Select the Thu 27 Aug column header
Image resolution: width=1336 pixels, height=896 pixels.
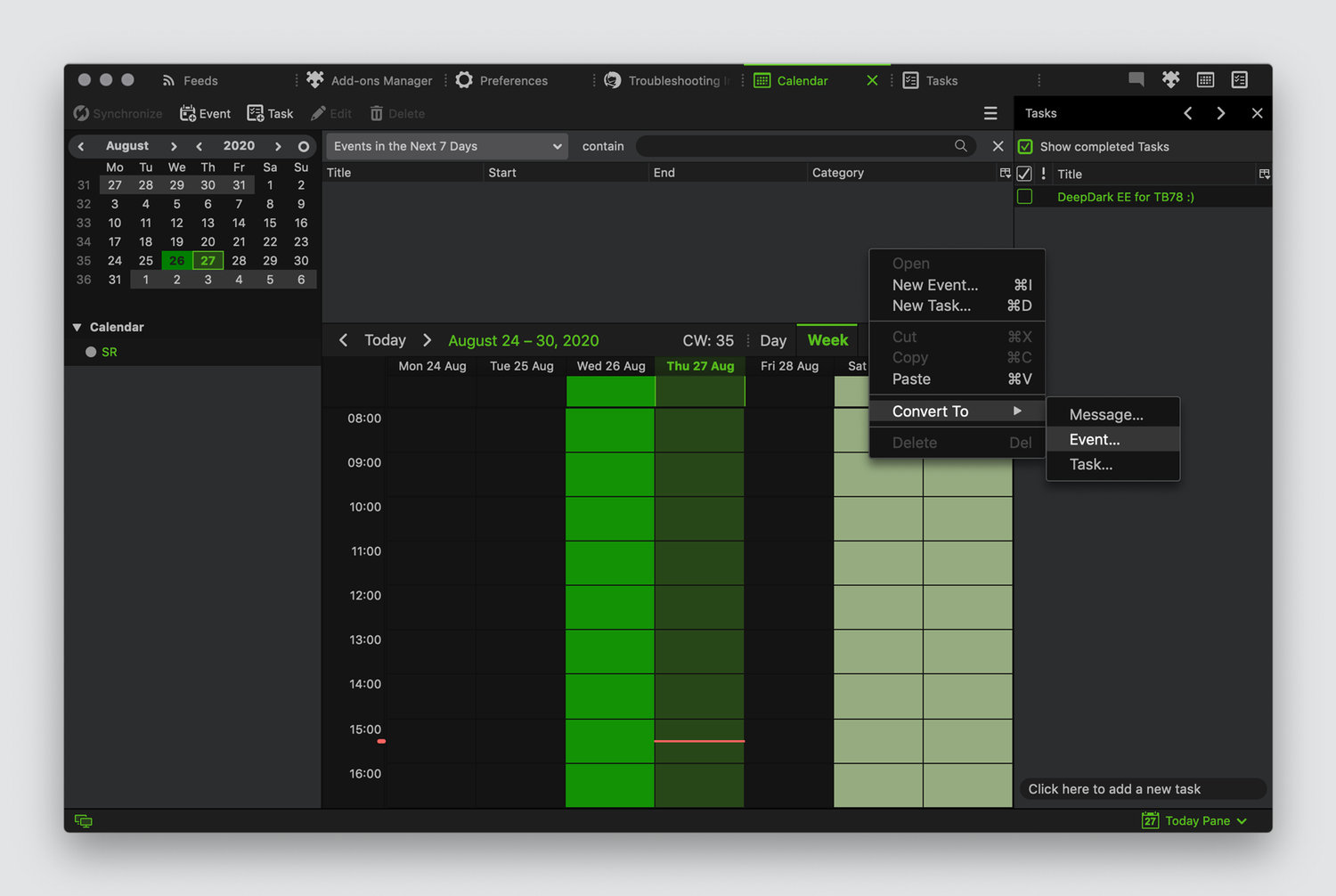700,366
